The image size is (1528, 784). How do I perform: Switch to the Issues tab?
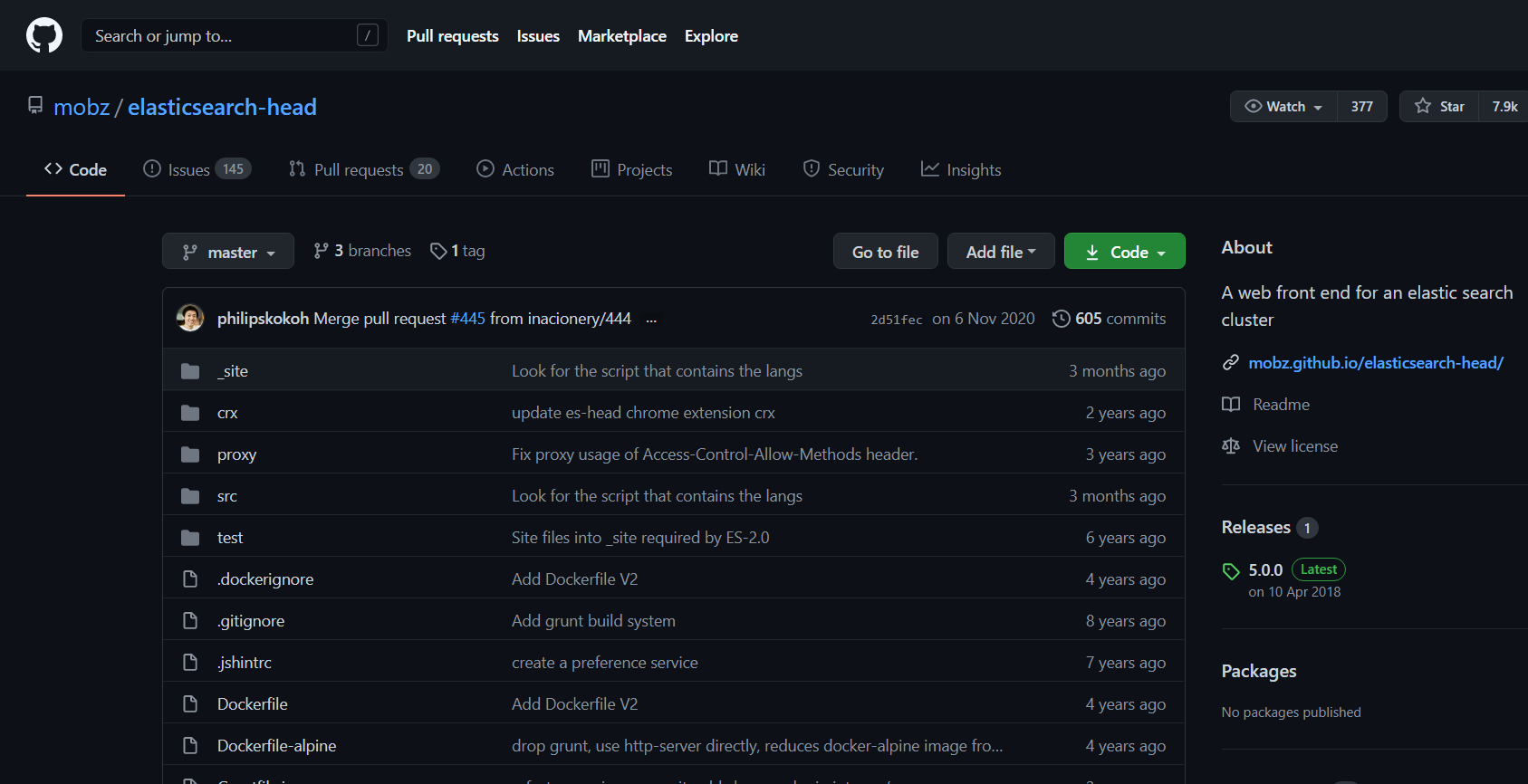(x=188, y=170)
